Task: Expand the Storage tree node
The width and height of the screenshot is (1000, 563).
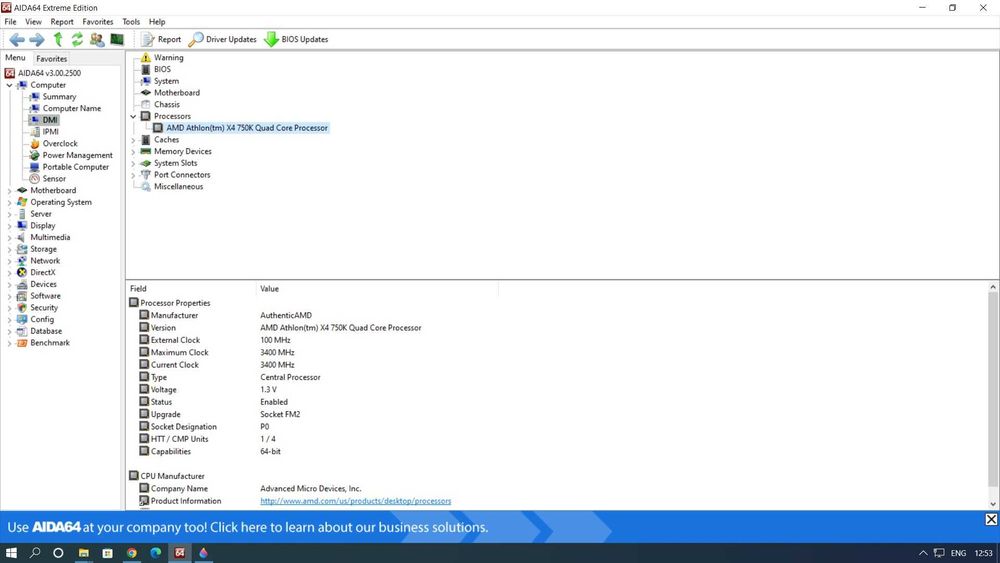Action: (9, 249)
